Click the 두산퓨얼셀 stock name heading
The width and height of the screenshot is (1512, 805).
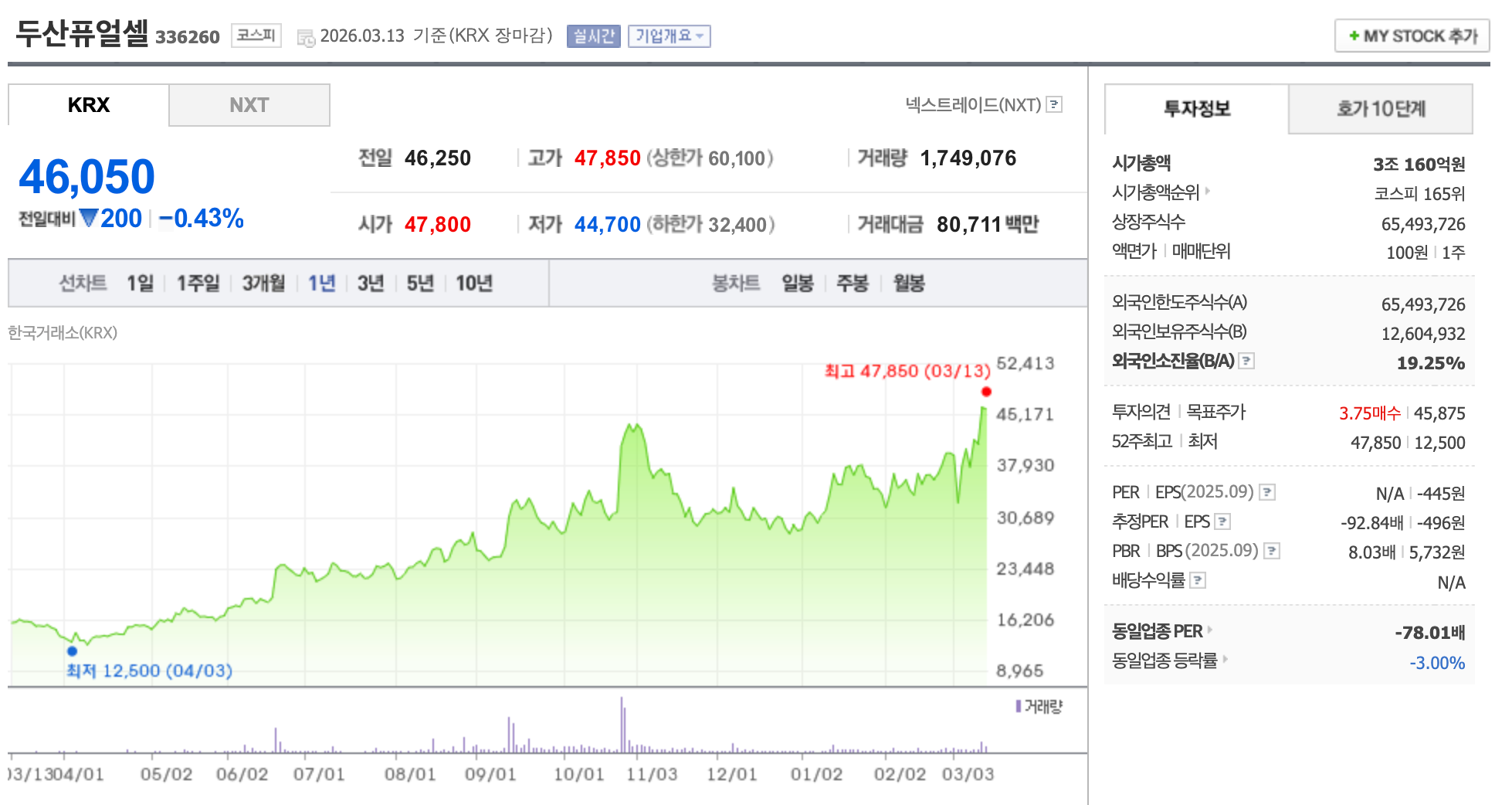(82, 33)
